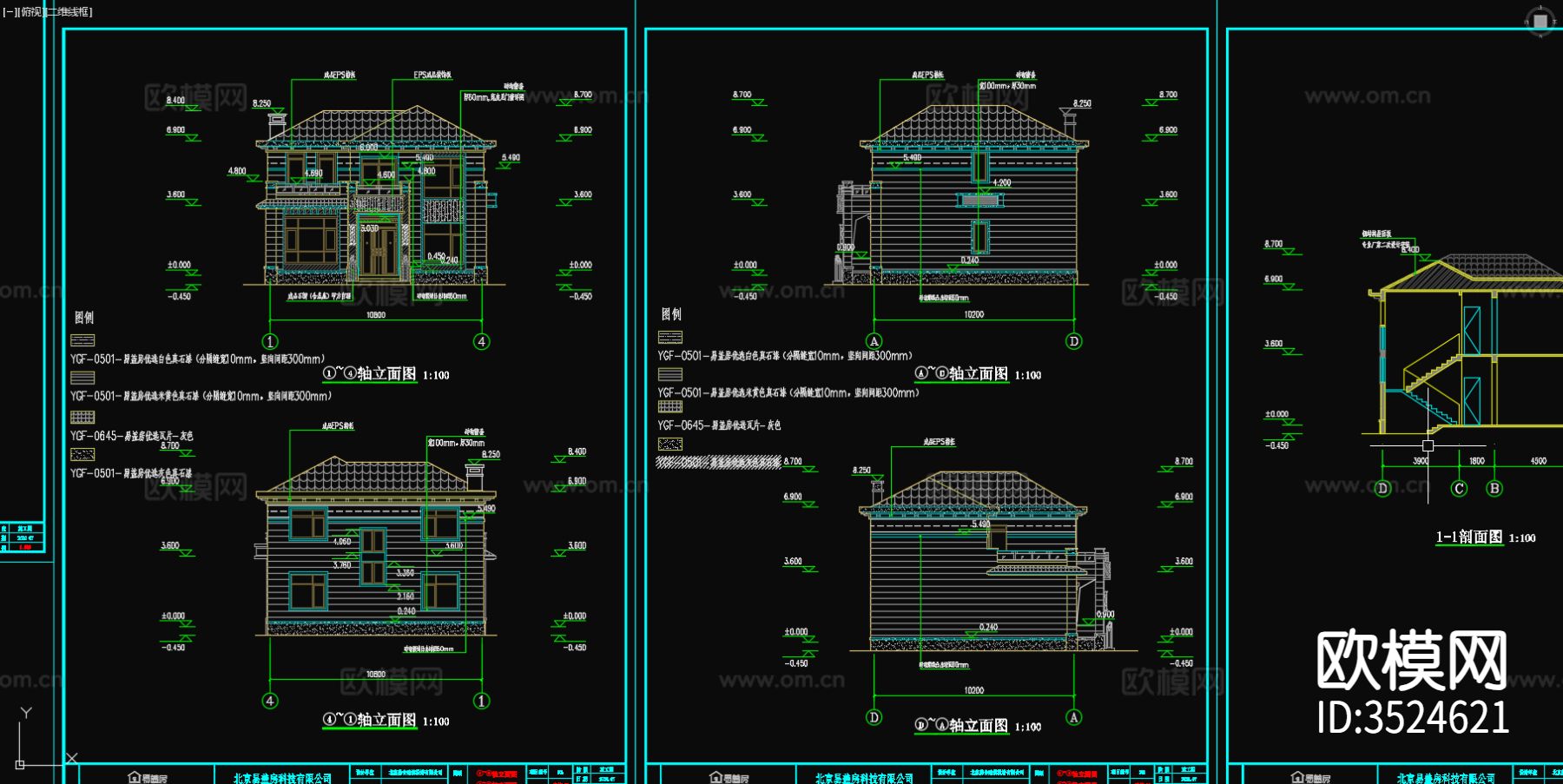Open the [-] viewport controls dropdown
Viewport: 1563px width, 784px height.
coord(9,12)
